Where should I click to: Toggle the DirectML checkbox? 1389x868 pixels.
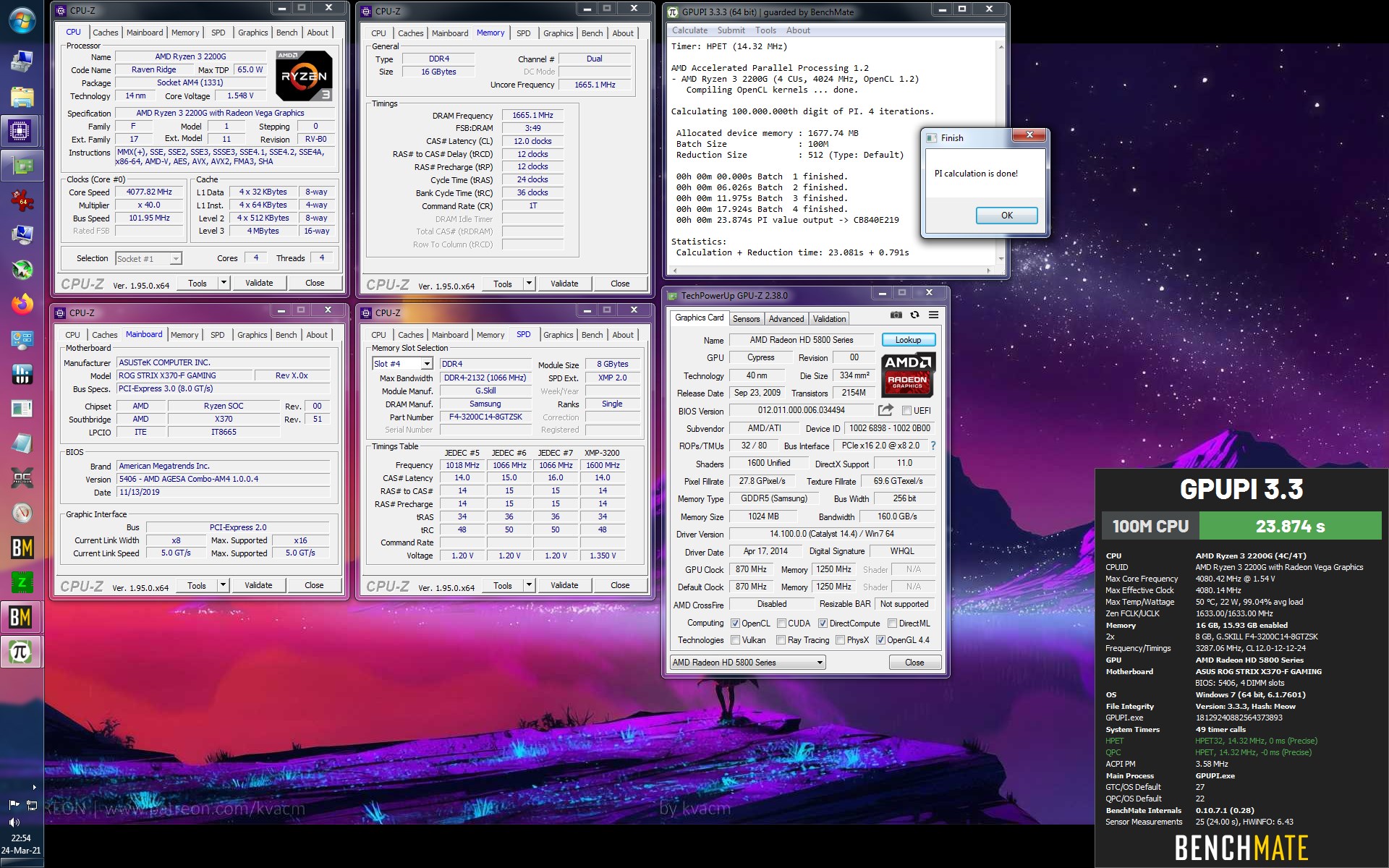(892, 624)
